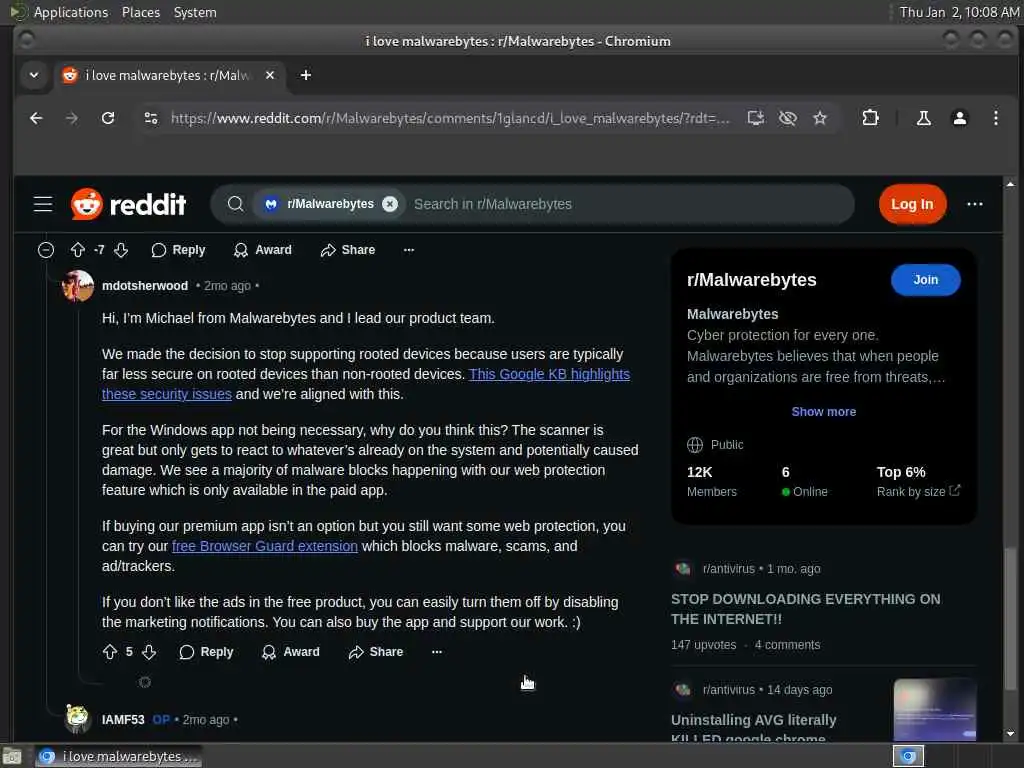
Task: Click the Log In button
Action: click(x=912, y=204)
